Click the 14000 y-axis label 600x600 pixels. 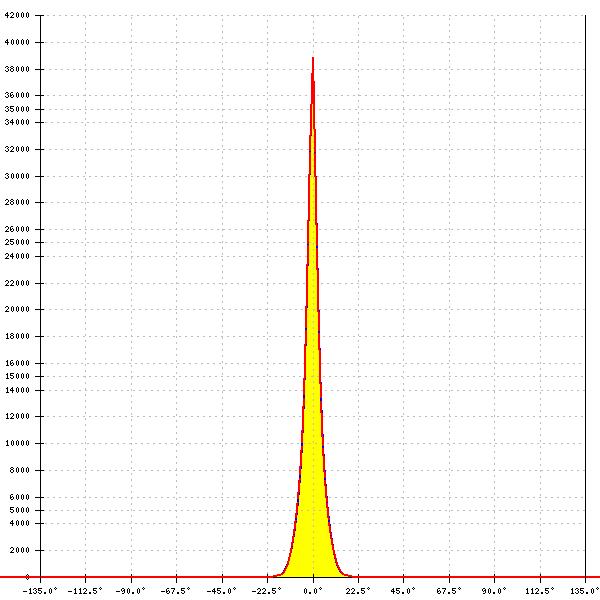(x=17, y=390)
